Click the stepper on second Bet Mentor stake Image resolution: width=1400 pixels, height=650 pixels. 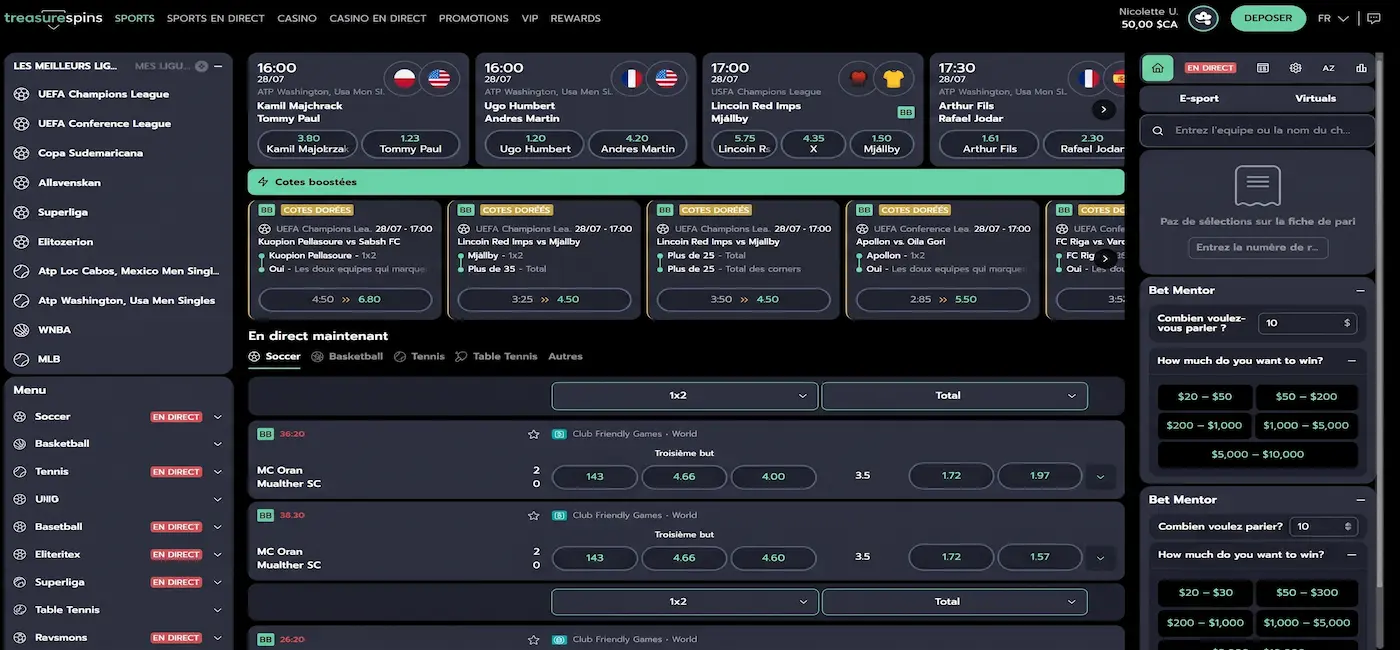click(1348, 527)
